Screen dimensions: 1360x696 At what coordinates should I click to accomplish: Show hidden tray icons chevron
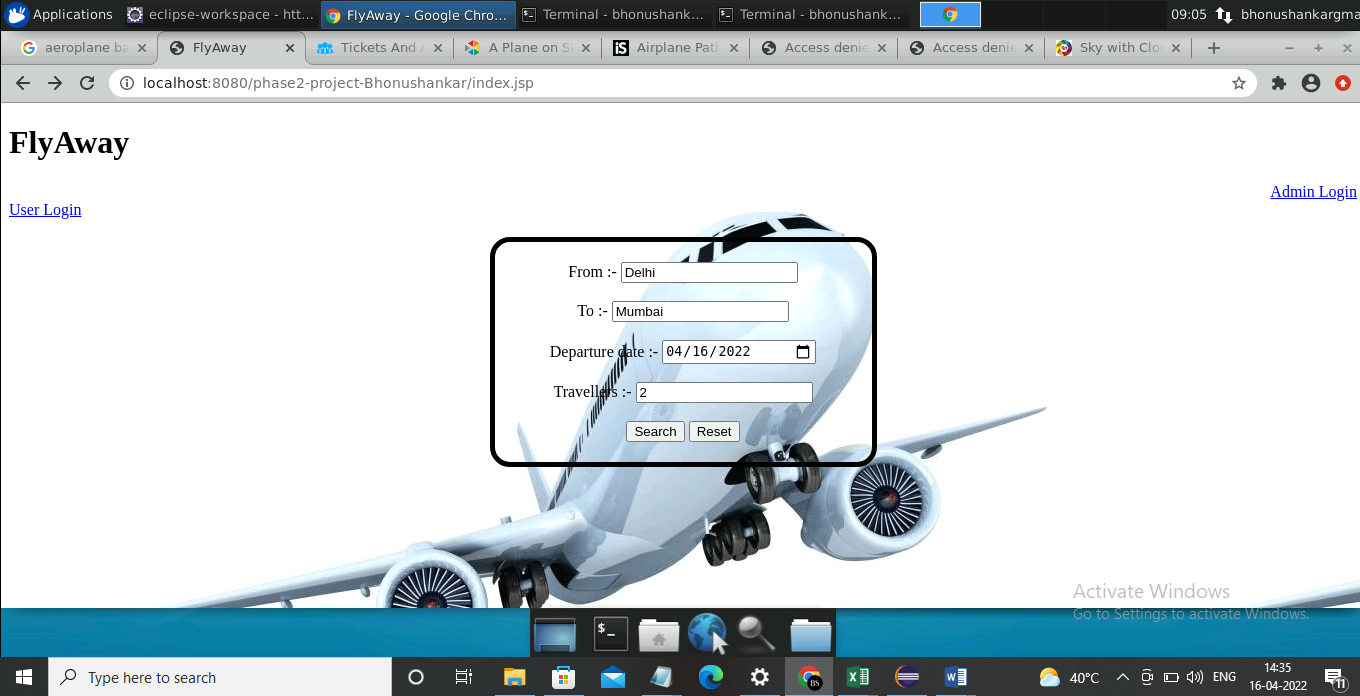(1122, 677)
